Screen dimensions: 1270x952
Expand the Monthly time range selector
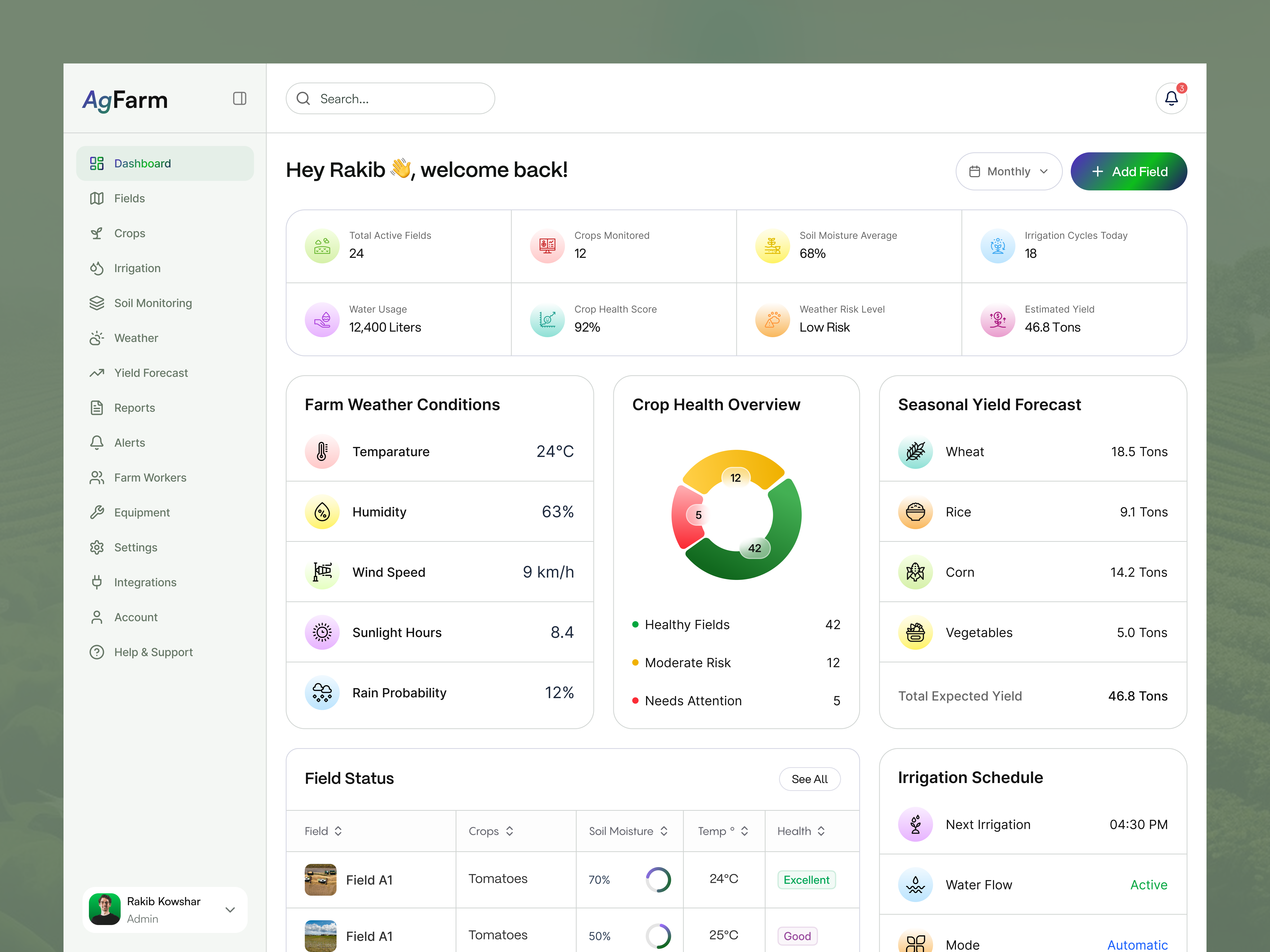(x=1009, y=171)
